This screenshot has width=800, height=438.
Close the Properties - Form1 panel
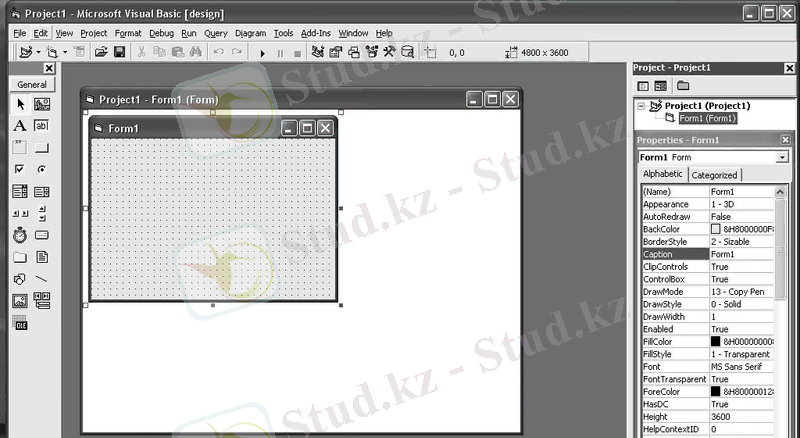[785, 139]
